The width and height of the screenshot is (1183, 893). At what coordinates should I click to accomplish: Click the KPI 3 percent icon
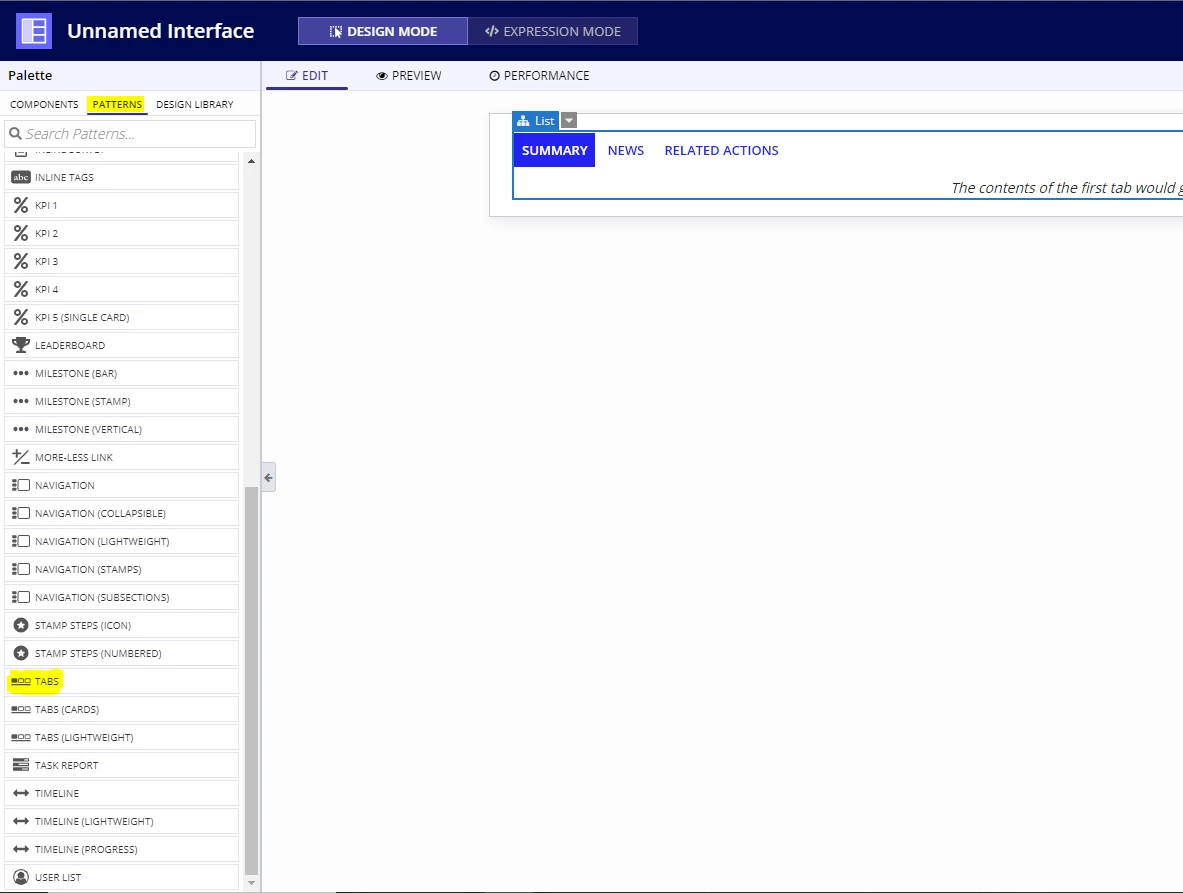click(21, 261)
